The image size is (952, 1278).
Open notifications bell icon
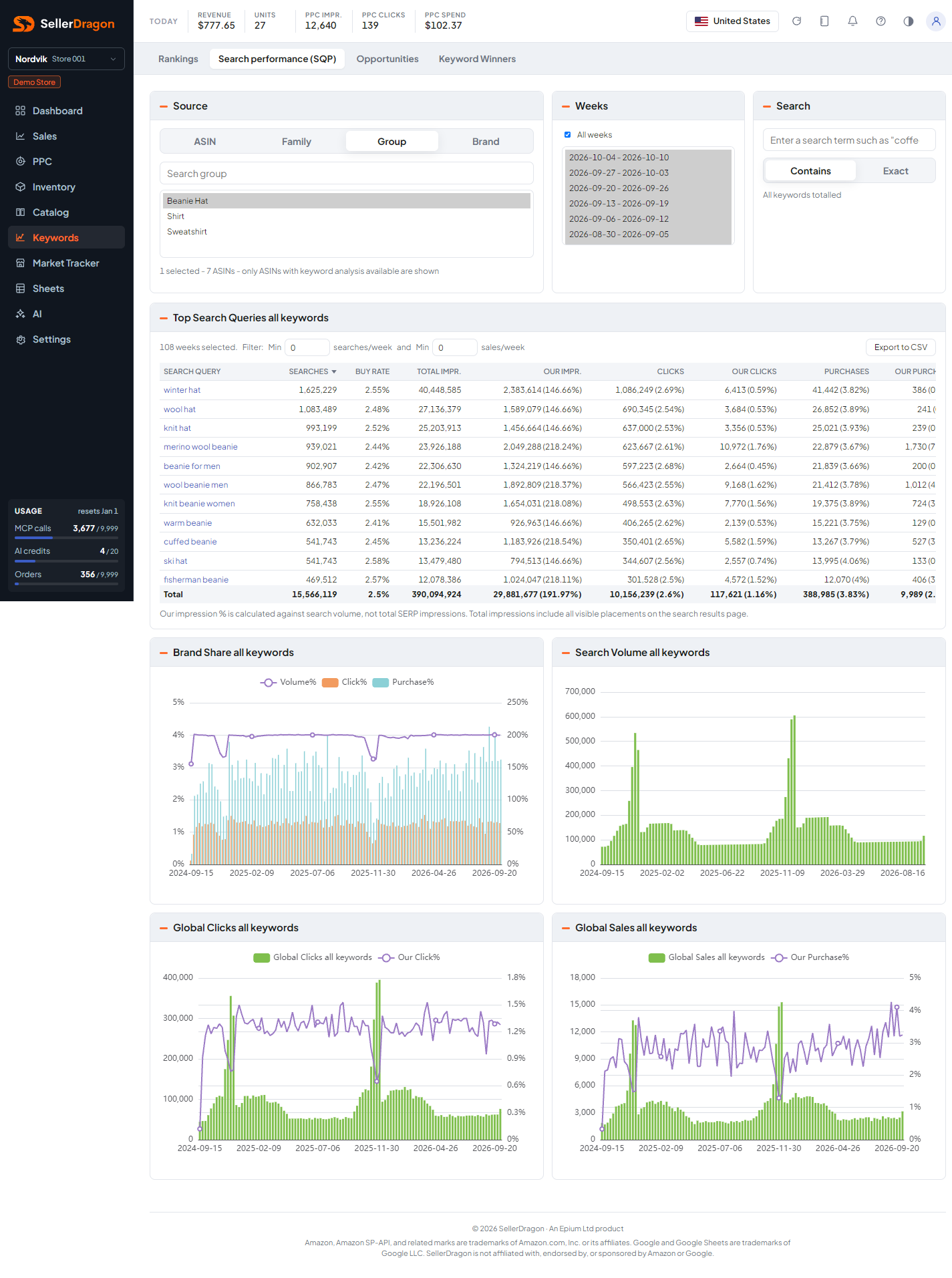[x=852, y=21]
